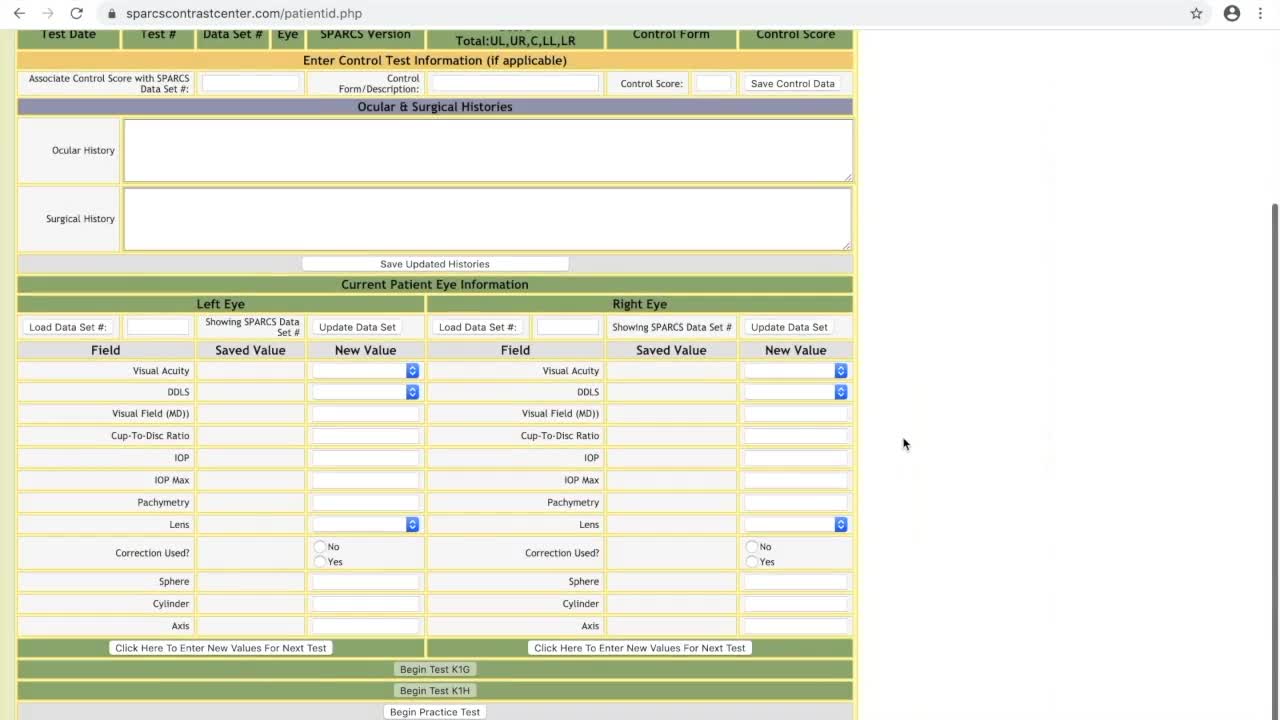Click Save Updated Histories
The image size is (1280, 720).
point(435,263)
